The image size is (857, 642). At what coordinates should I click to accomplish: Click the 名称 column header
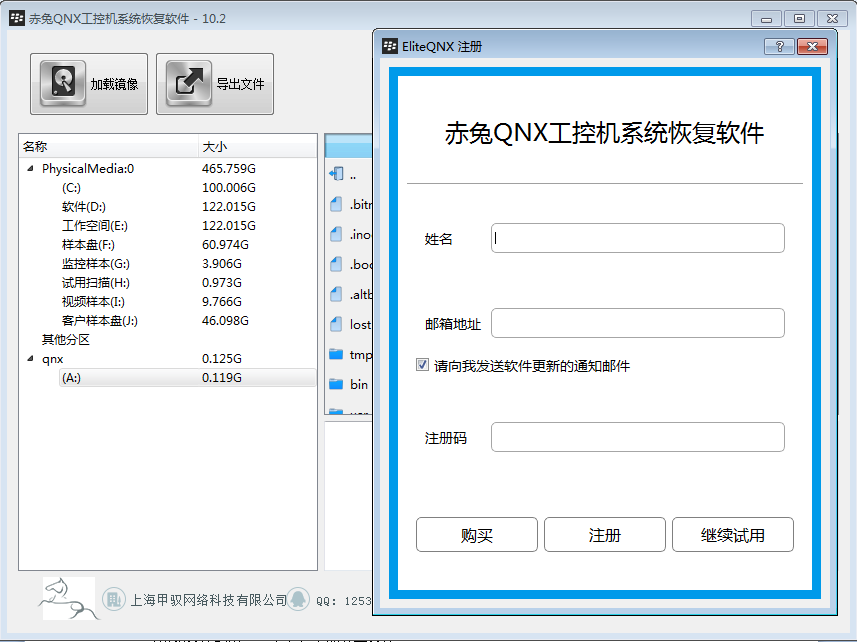tap(109, 146)
